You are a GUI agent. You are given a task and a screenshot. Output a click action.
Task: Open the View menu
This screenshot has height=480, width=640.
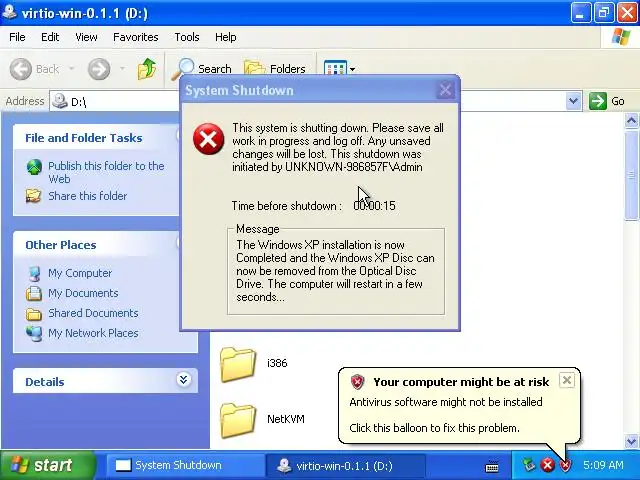coord(86,37)
